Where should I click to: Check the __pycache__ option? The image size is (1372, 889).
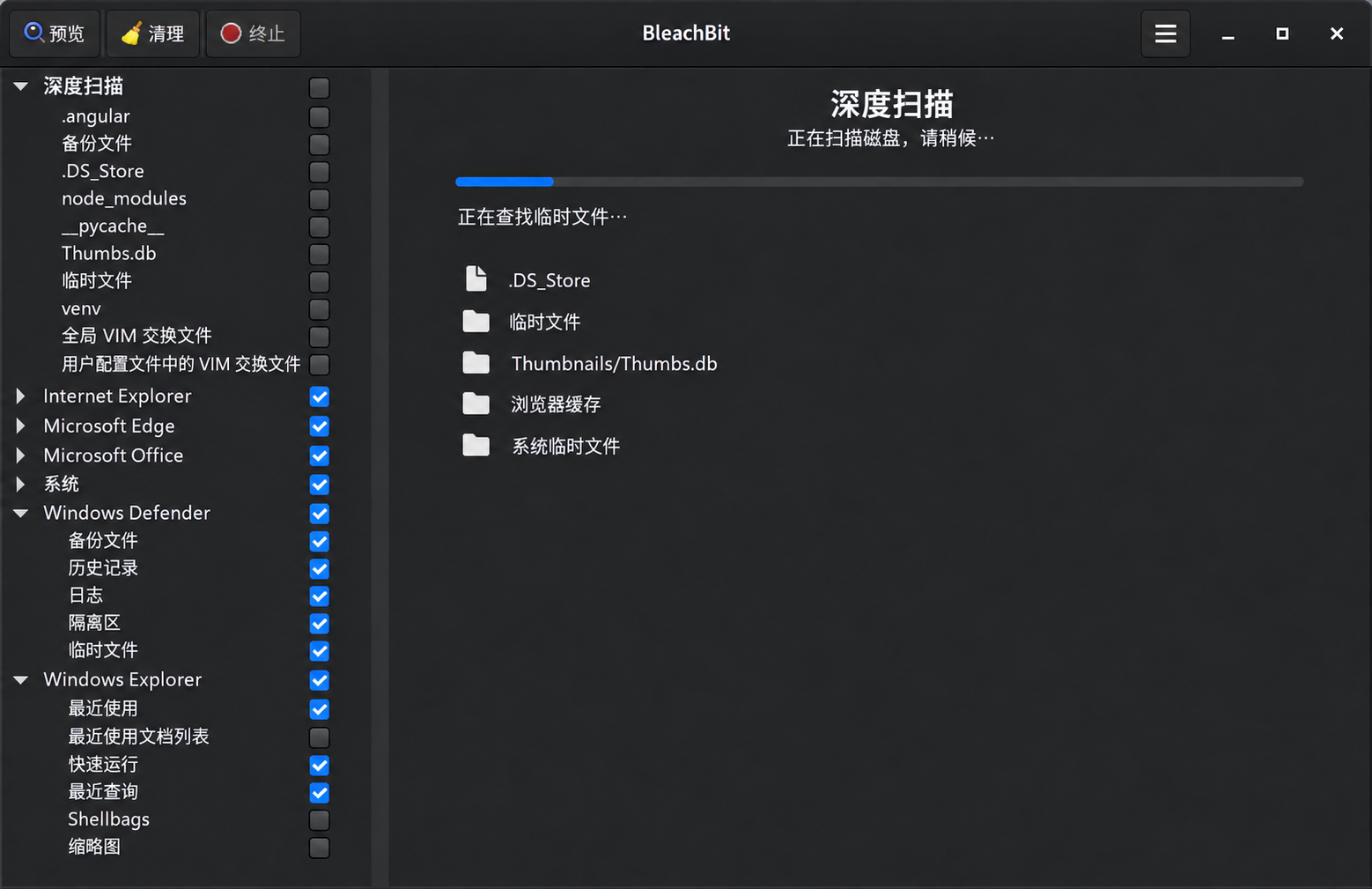[320, 226]
